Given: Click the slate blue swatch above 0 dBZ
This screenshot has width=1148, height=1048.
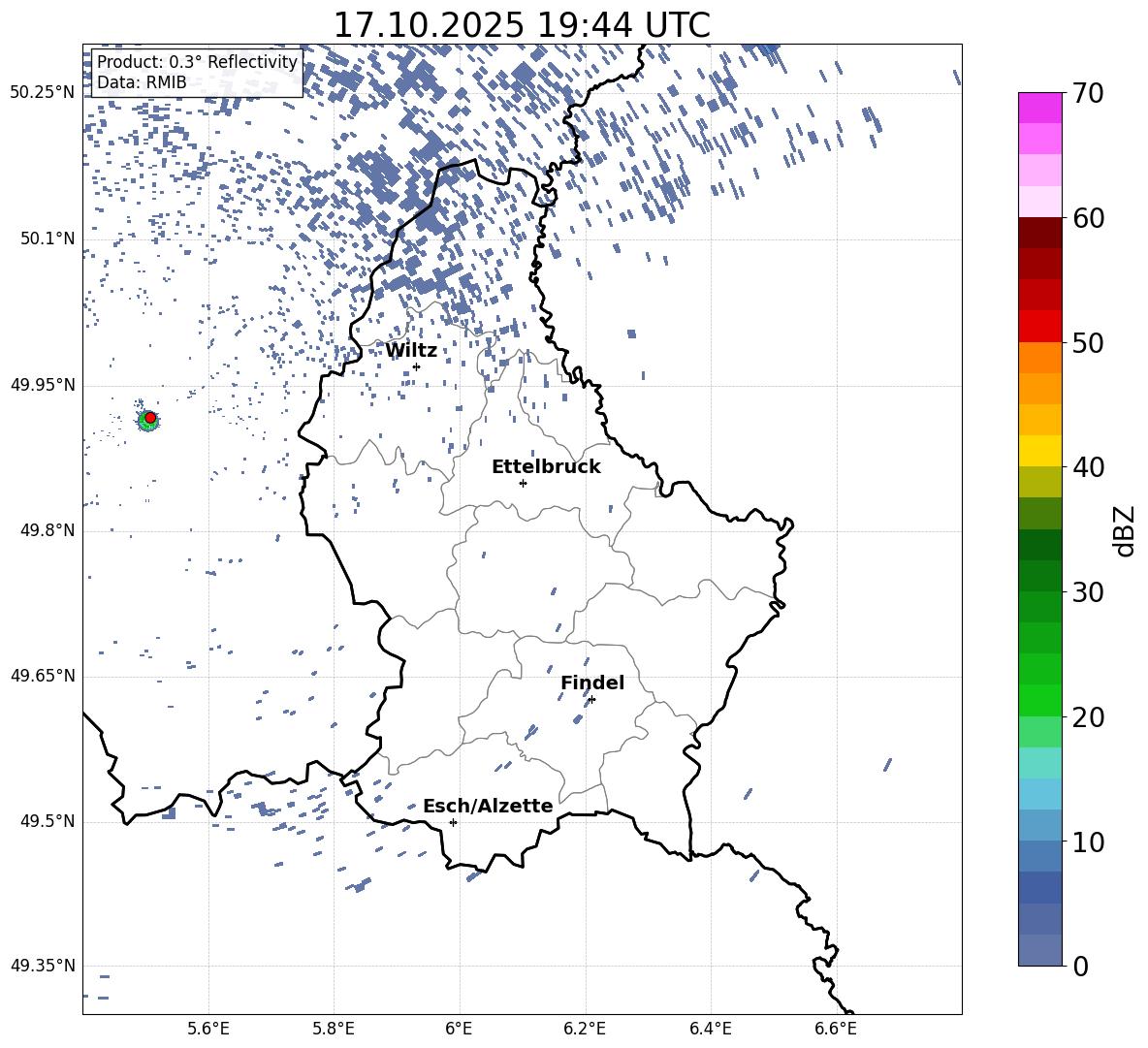Looking at the screenshot, I should tap(1039, 950).
